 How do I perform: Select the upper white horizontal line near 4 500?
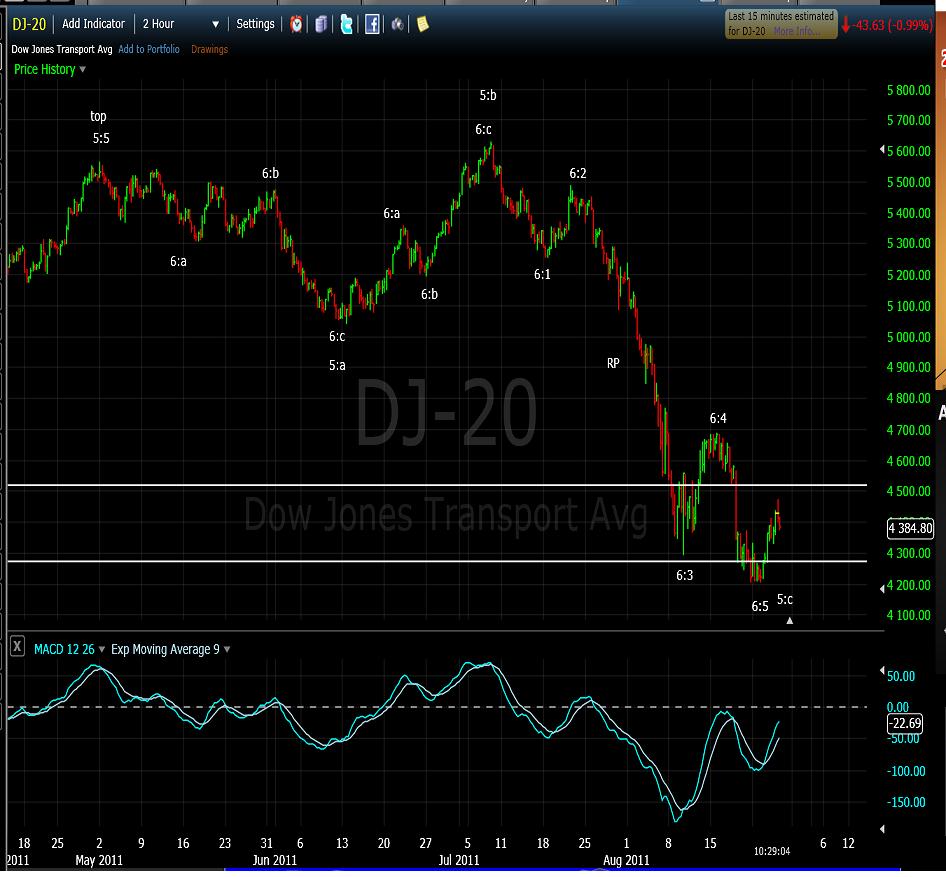437,485
